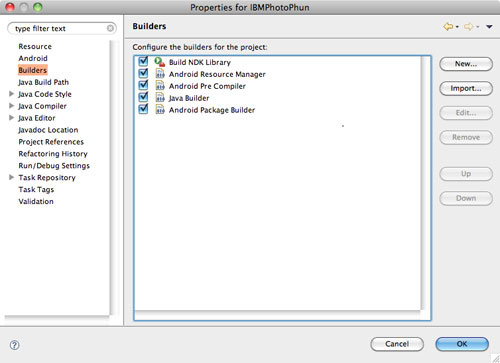Click the Android Pre Compiler builder icon
This screenshot has height=363, width=500.
tap(160, 86)
